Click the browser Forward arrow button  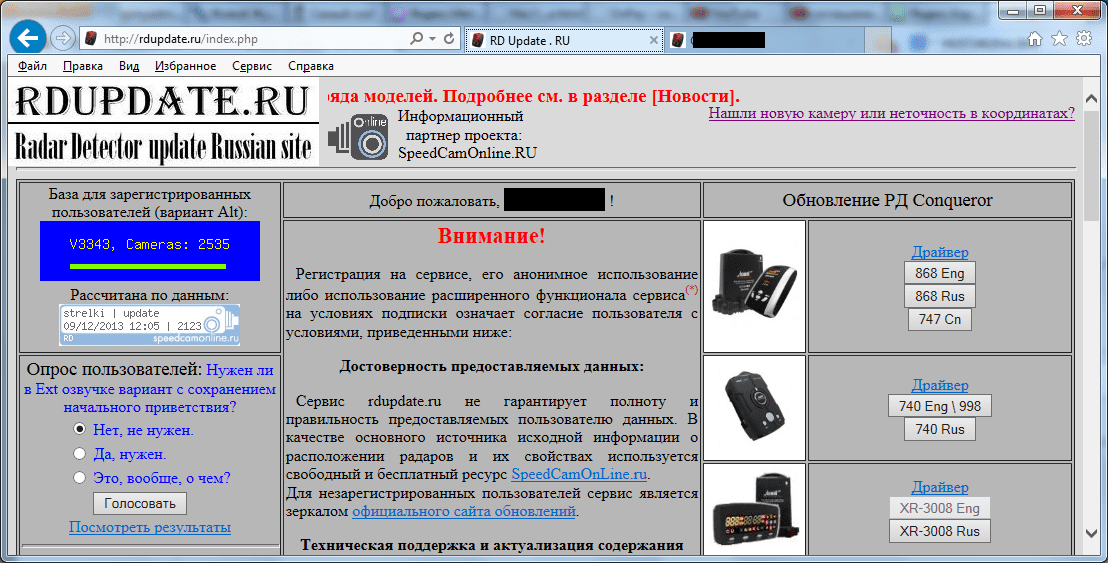click(x=63, y=39)
